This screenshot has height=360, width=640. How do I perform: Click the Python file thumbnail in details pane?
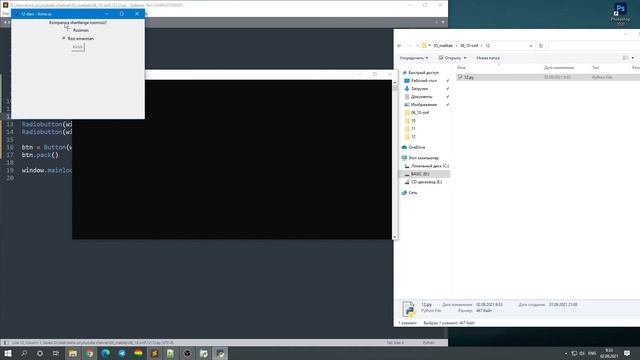coord(409,309)
